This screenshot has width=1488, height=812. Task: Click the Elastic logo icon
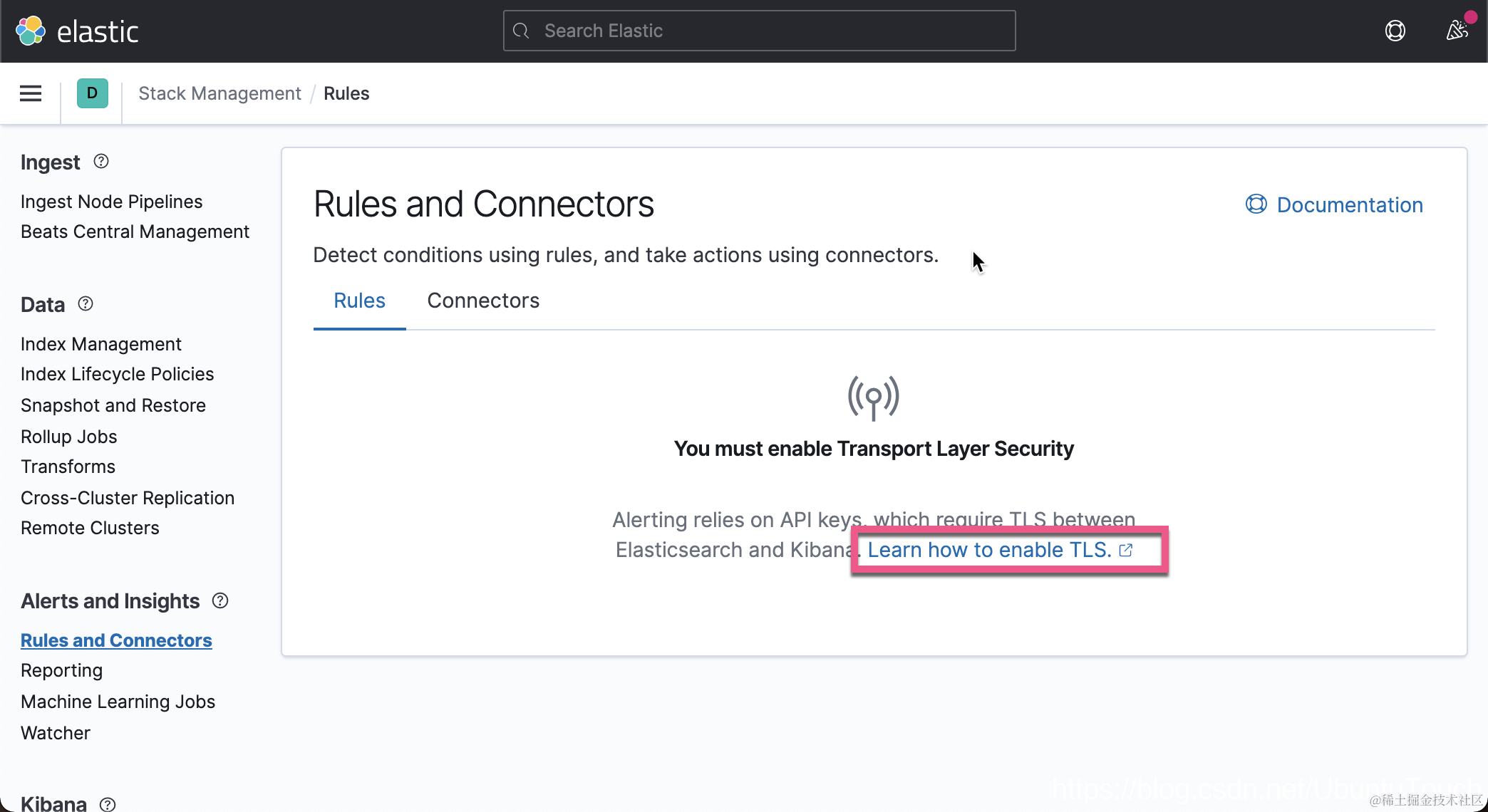31,31
